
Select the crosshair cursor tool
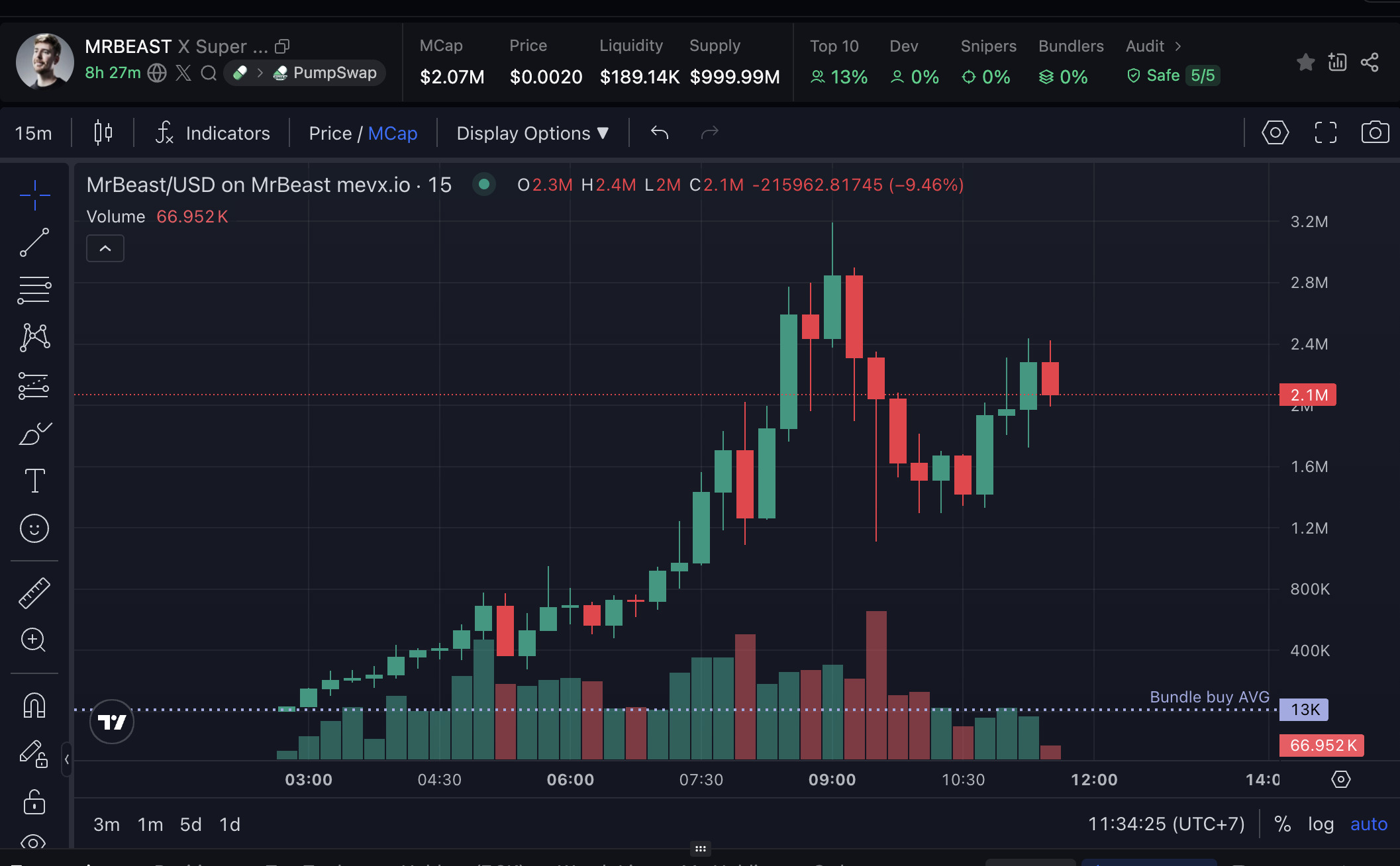click(x=34, y=195)
